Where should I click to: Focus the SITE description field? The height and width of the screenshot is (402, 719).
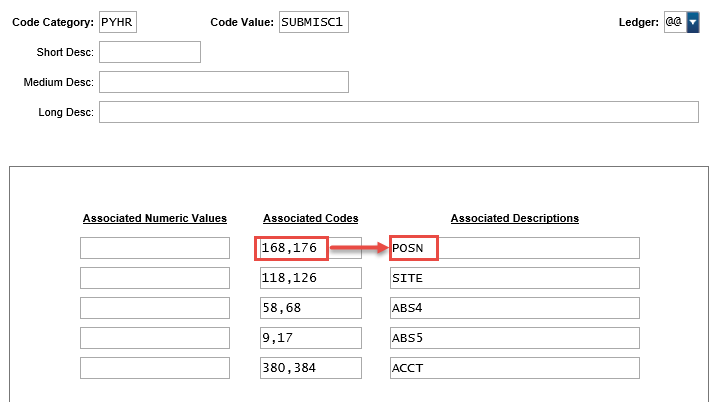[x=514, y=278]
